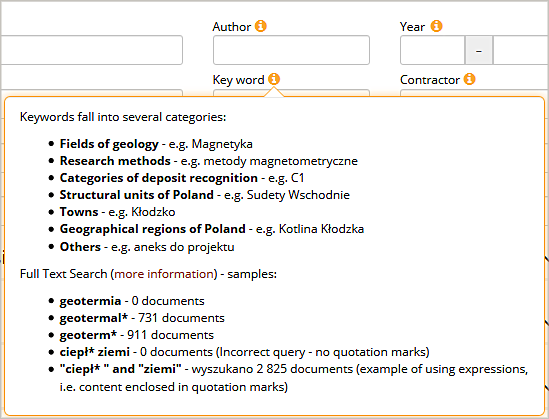Show the Contractor info icon help
The height and width of the screenshot is (419, 549).
[470, 79]
